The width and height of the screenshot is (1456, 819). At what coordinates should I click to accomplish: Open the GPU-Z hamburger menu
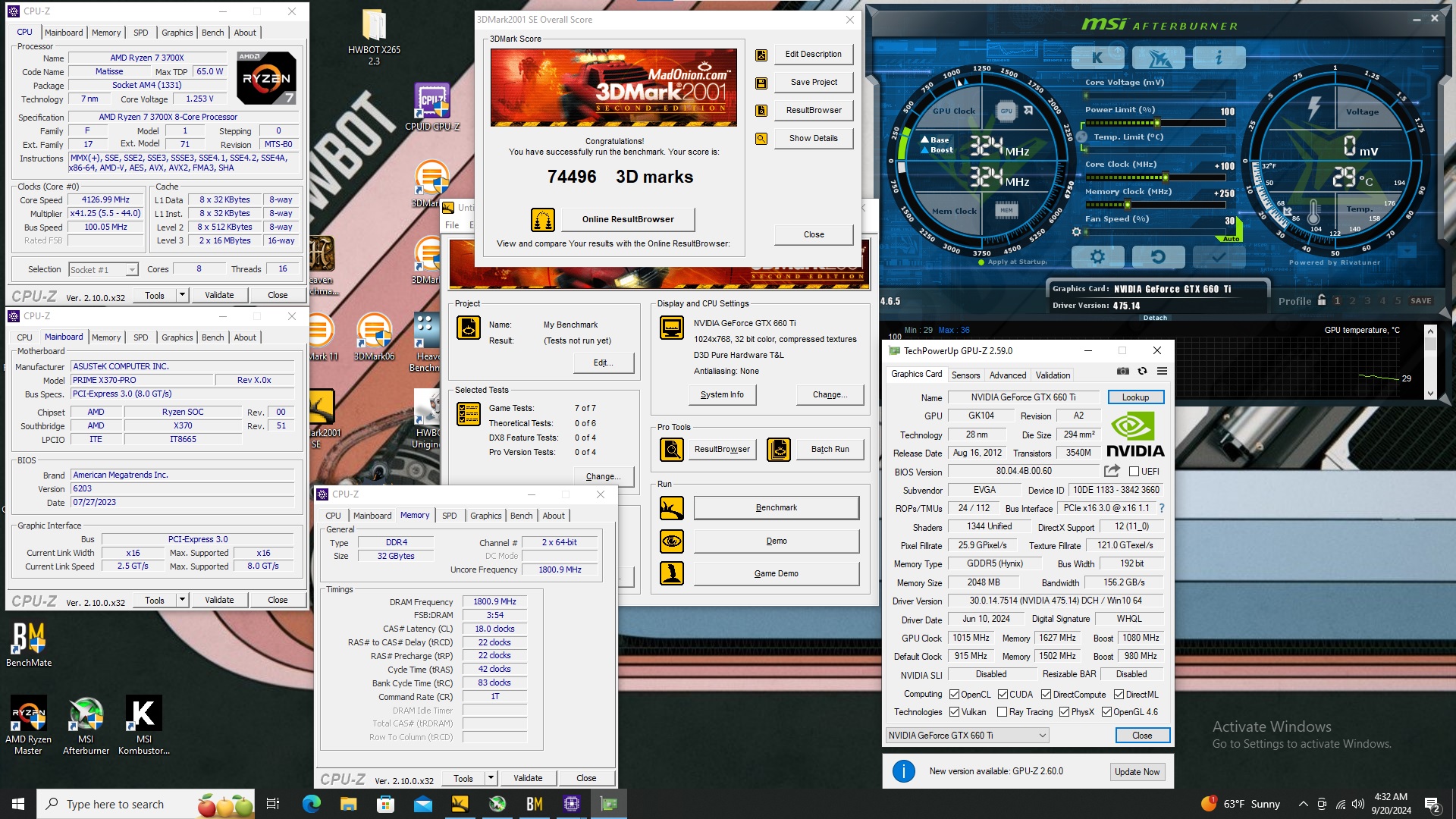1162,371
